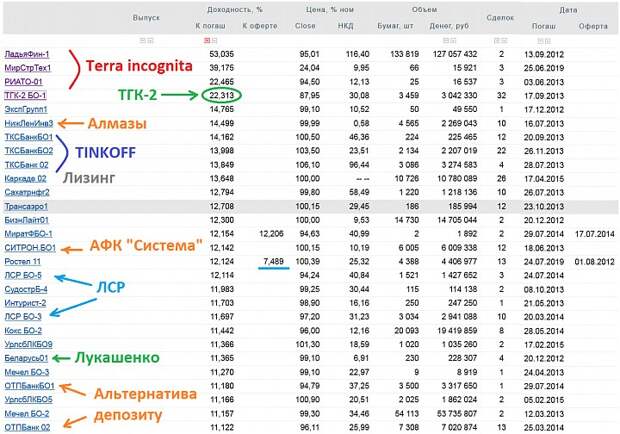The image size is (620, 434).
Task: Open the РИАТО-01 bond link
Action: point(23,82)
